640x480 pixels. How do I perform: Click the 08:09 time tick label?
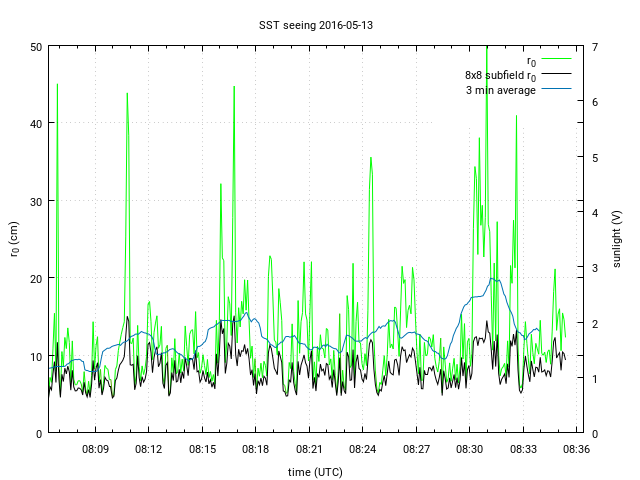[95, 450]
